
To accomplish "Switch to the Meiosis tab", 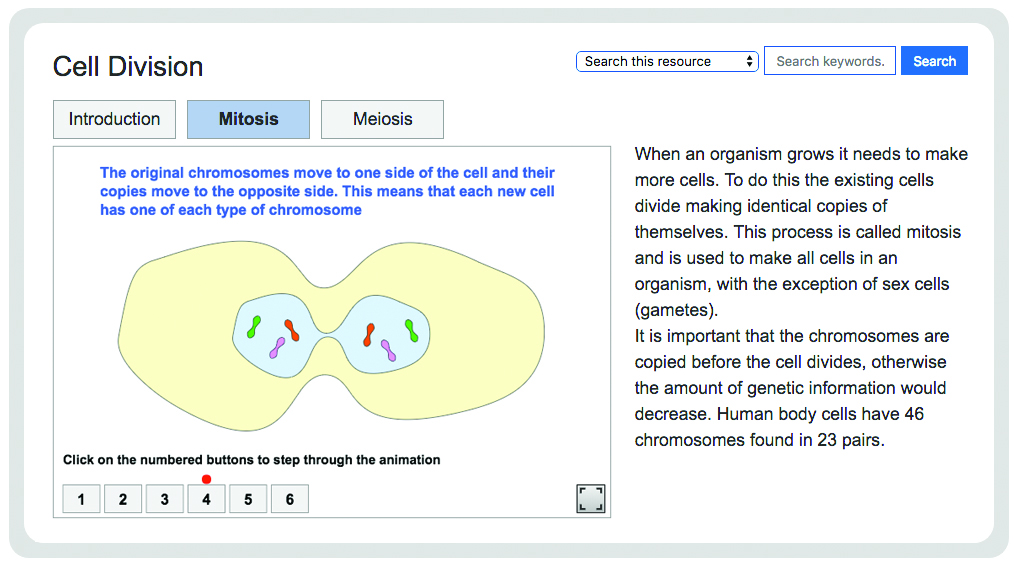I will (x=382, y=119).
